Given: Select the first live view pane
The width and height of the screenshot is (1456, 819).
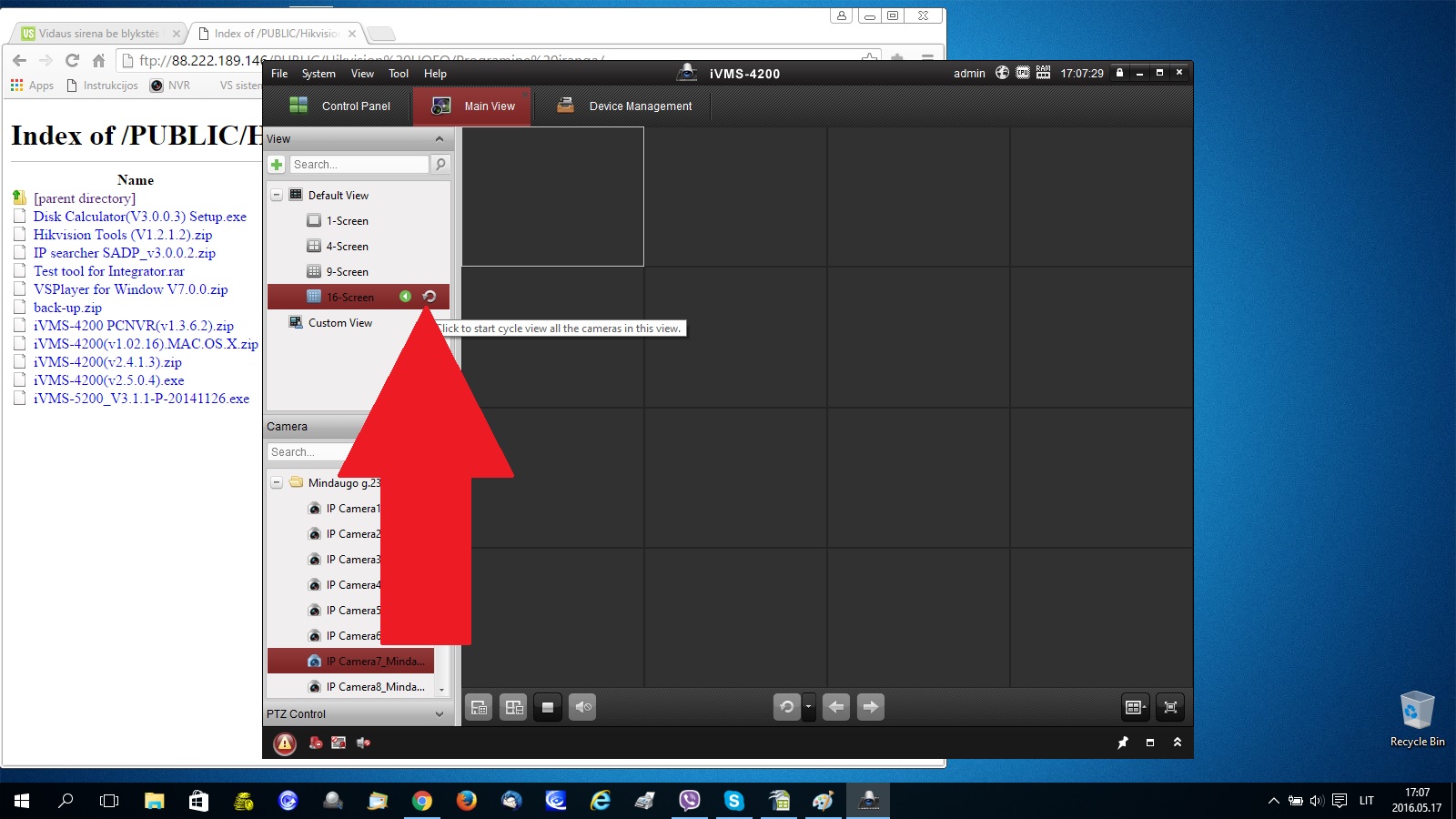Looking at the screenshot, I should click(553, 197).
